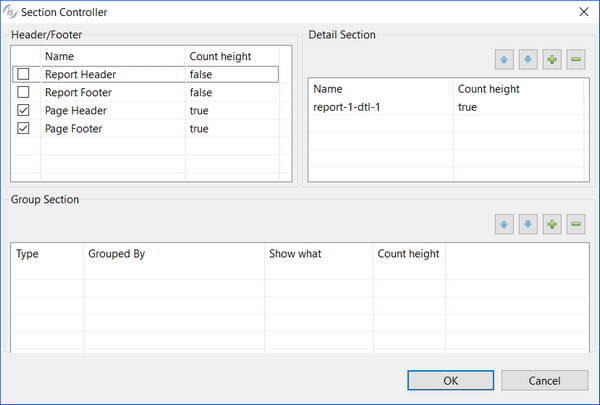Dismiss dialog with Cancel button

[545, 381]
